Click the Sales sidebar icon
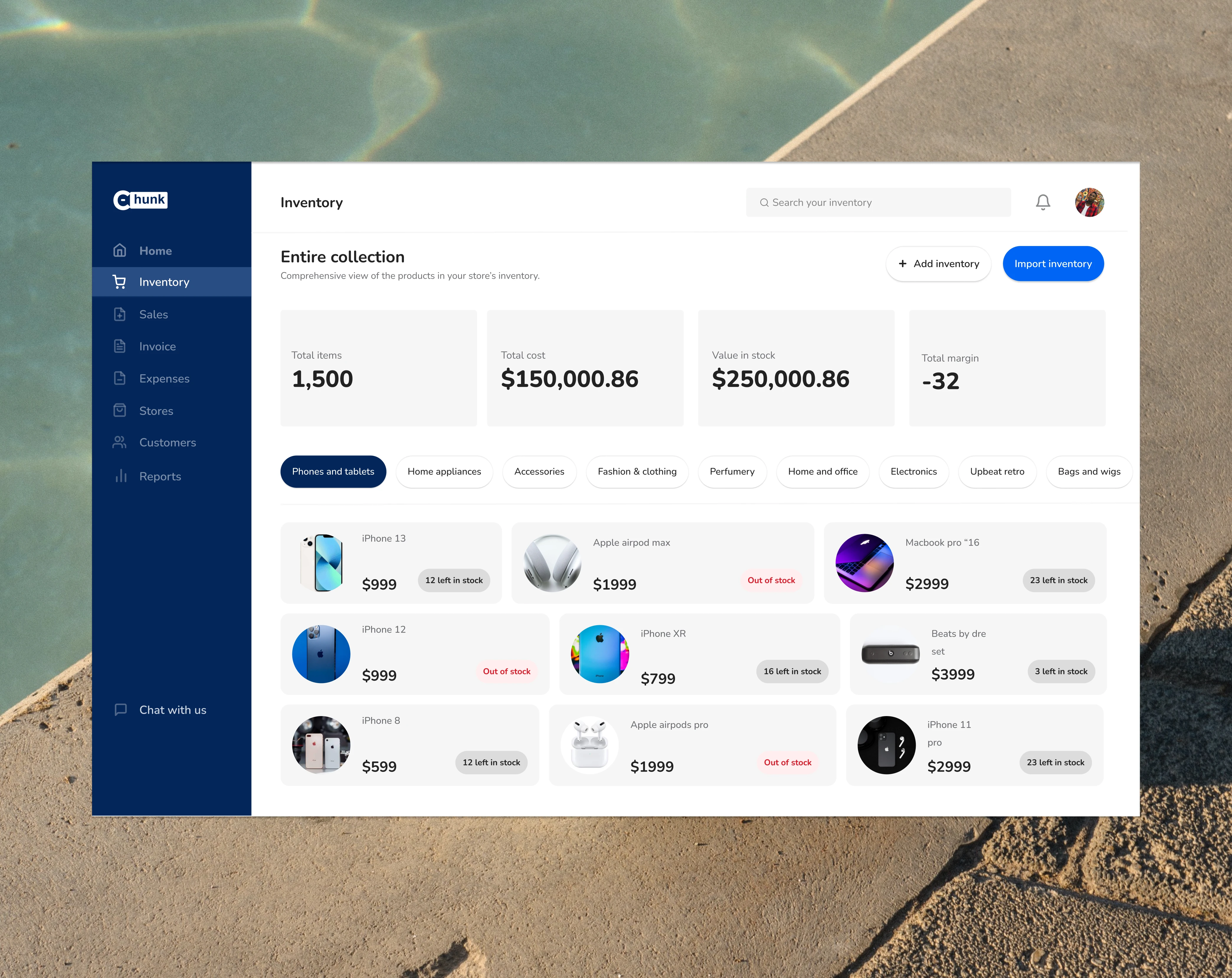Screen dimensions: 1232x978 tap(120, 314)
